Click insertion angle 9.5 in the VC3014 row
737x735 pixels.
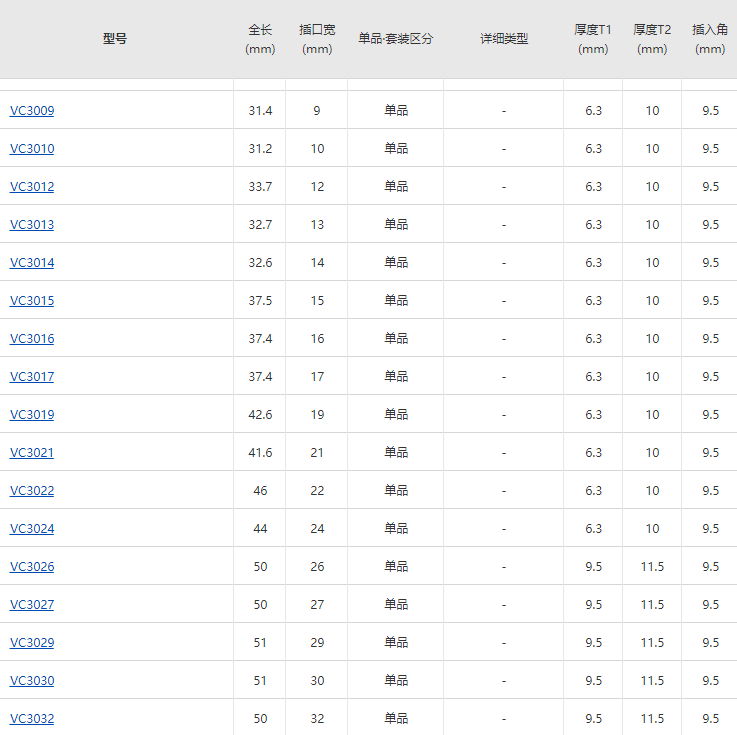710,263
